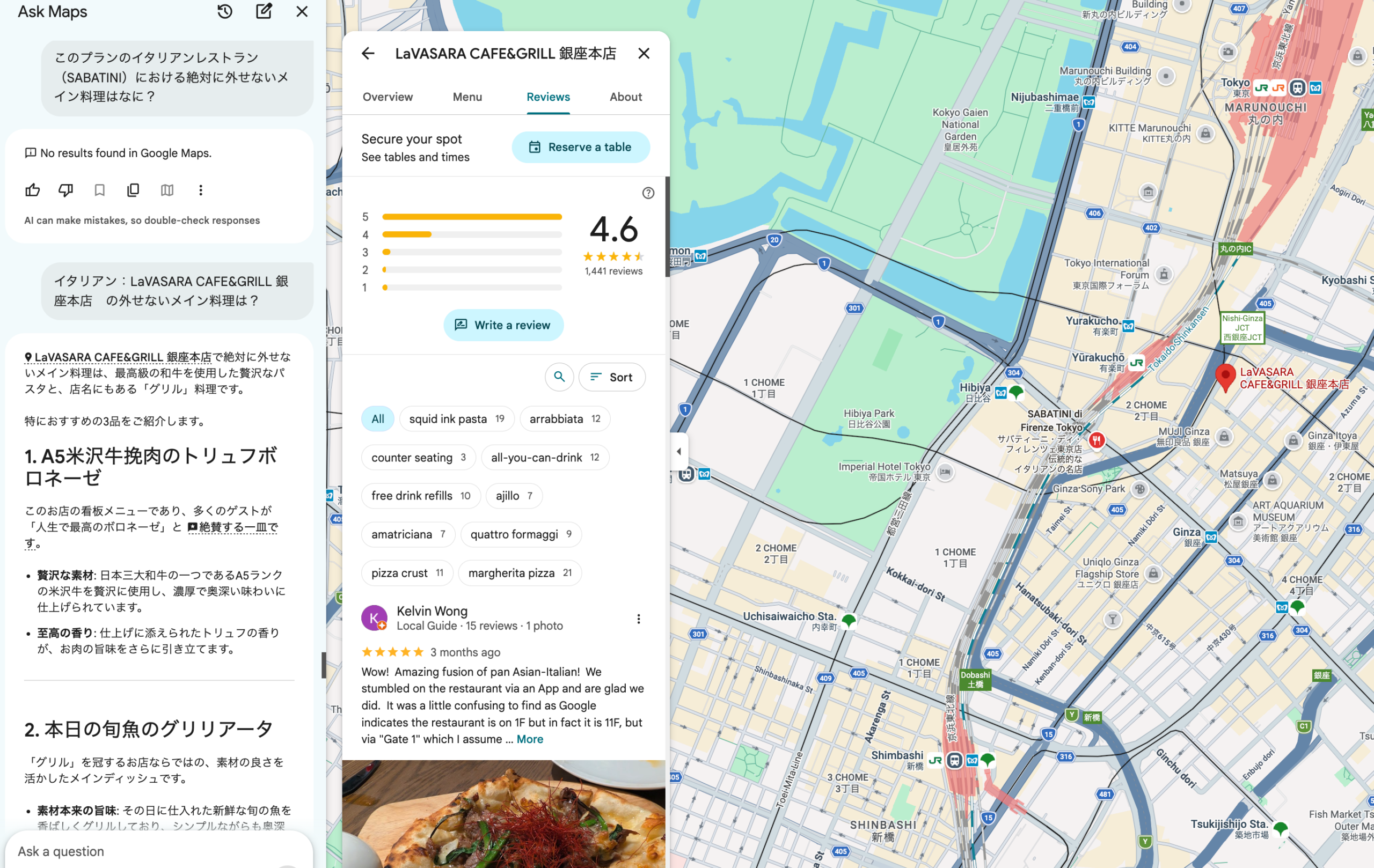
Task: Open Kelvin Wong review options menu
Action: [x=639, y=619]
